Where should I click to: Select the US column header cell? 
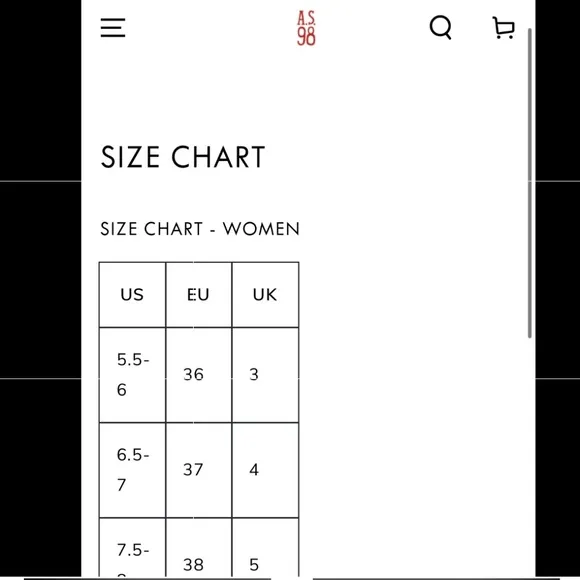[132, 295]
